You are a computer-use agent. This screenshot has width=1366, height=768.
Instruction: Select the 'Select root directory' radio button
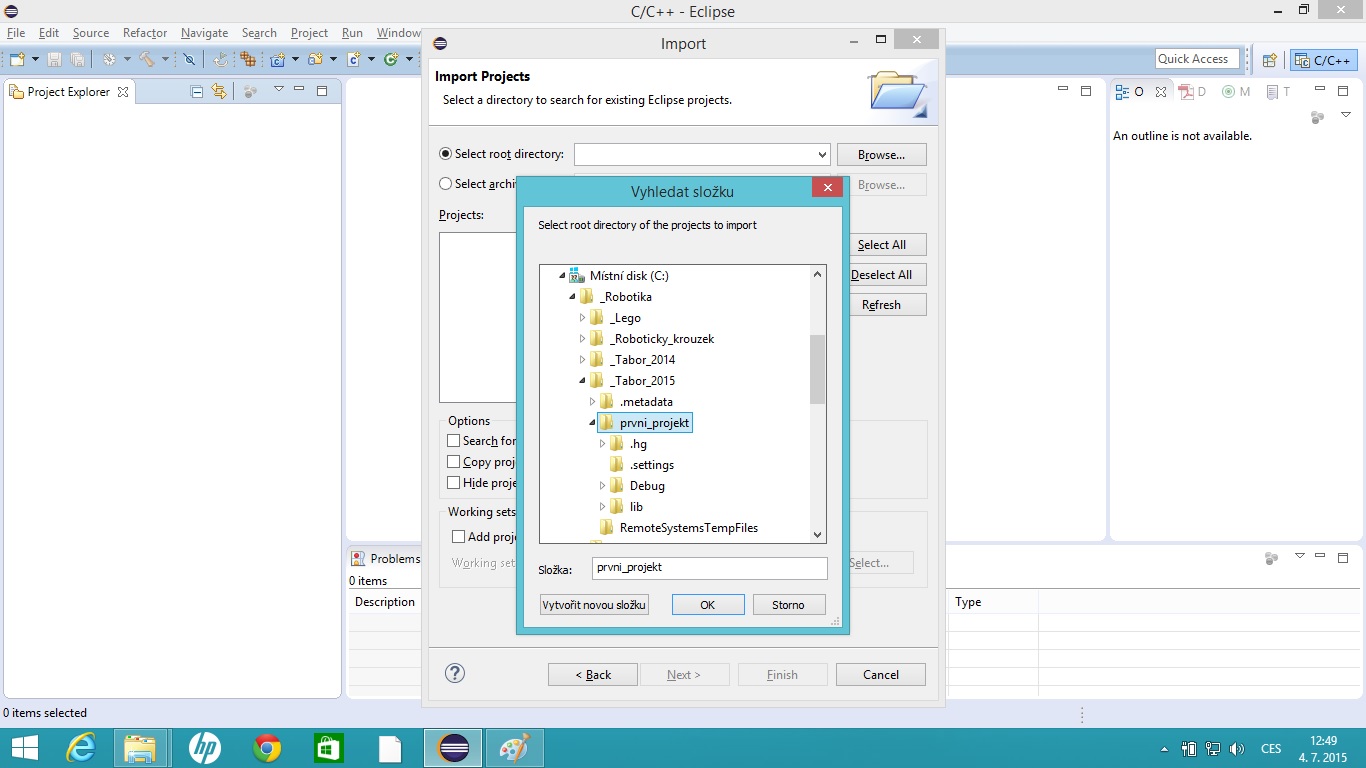[446, 154]
